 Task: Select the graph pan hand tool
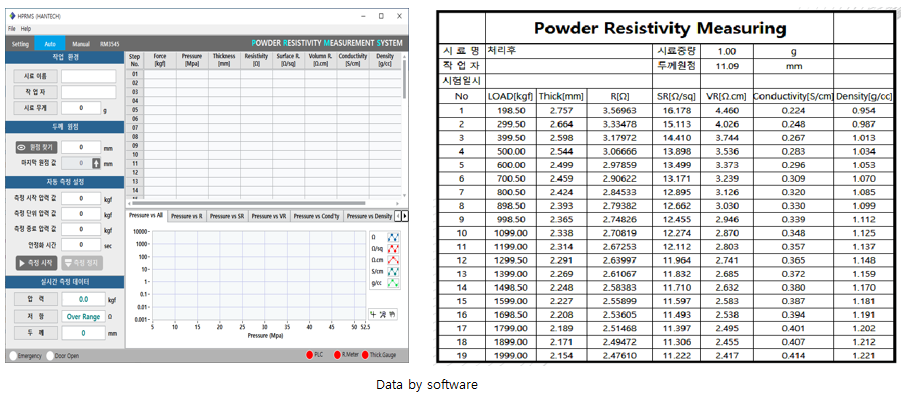click(392, 314)
